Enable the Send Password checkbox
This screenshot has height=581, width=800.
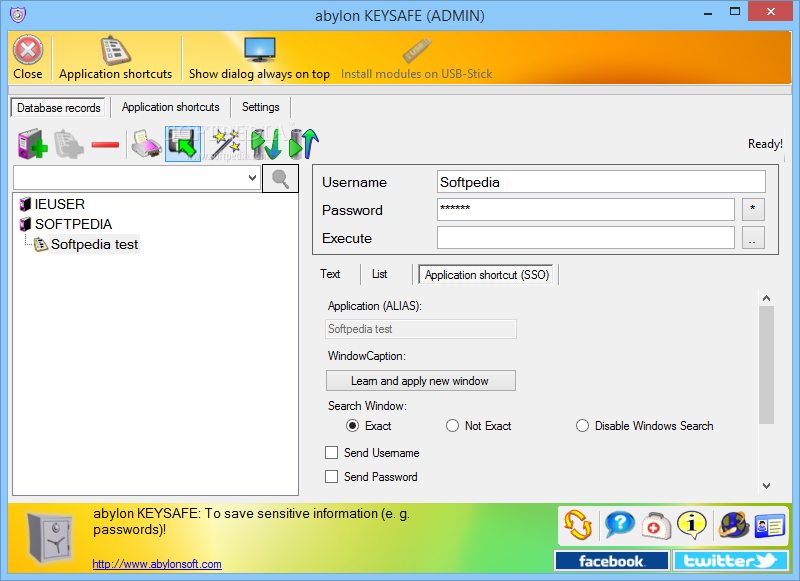coord(332,476)
